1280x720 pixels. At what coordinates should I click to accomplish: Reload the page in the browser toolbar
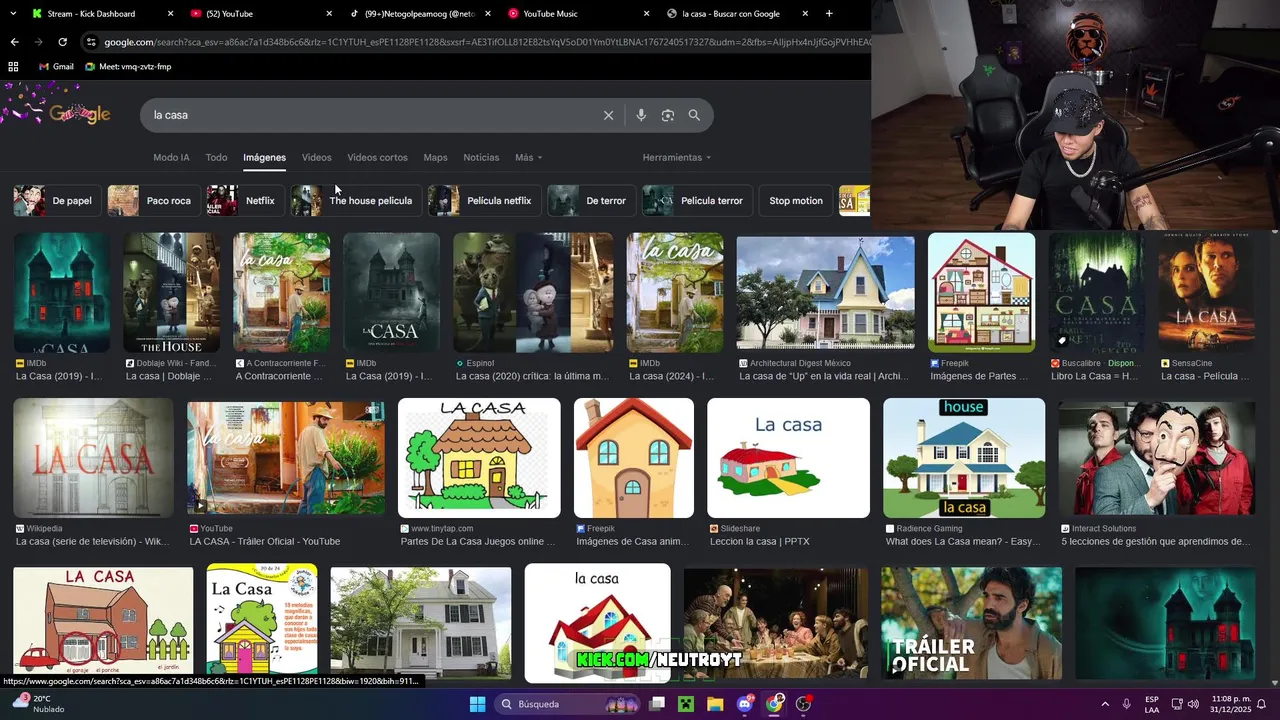click(x=62, y=42)
